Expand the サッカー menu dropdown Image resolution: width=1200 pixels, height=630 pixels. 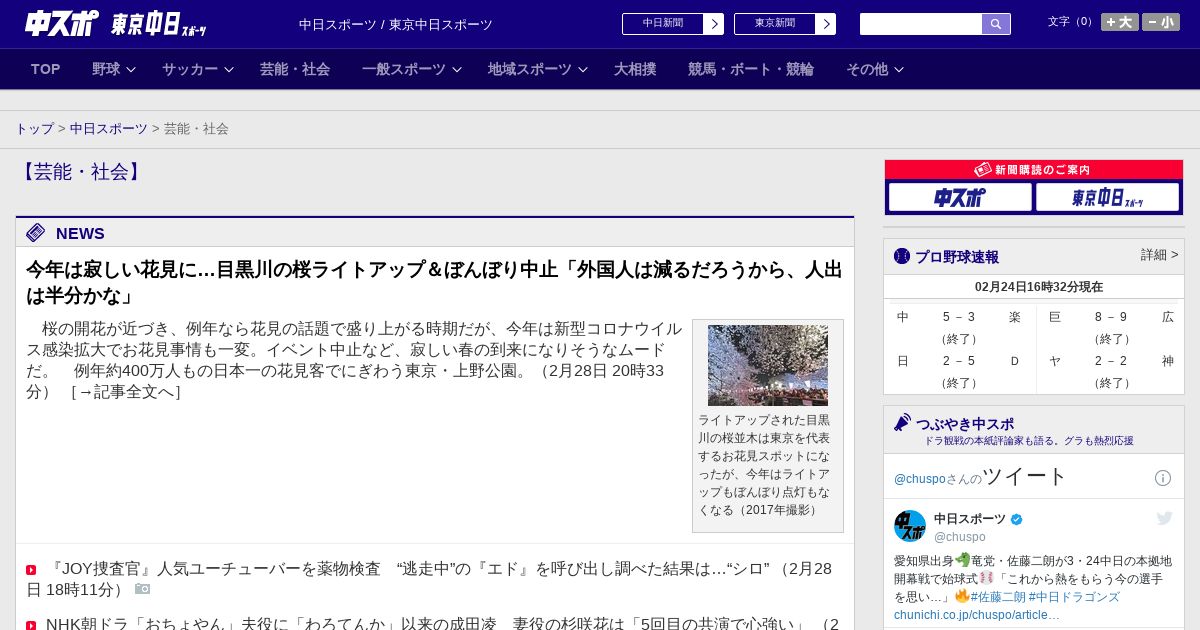coord(197,69)
